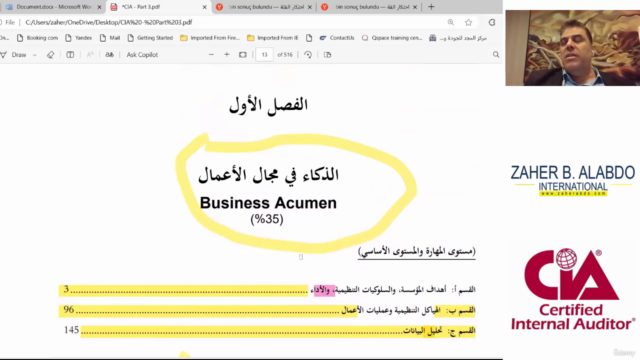Click the zoom magnifier icon in address bar
The width and height of the screenshot is (640, 360).
(451, 22)
